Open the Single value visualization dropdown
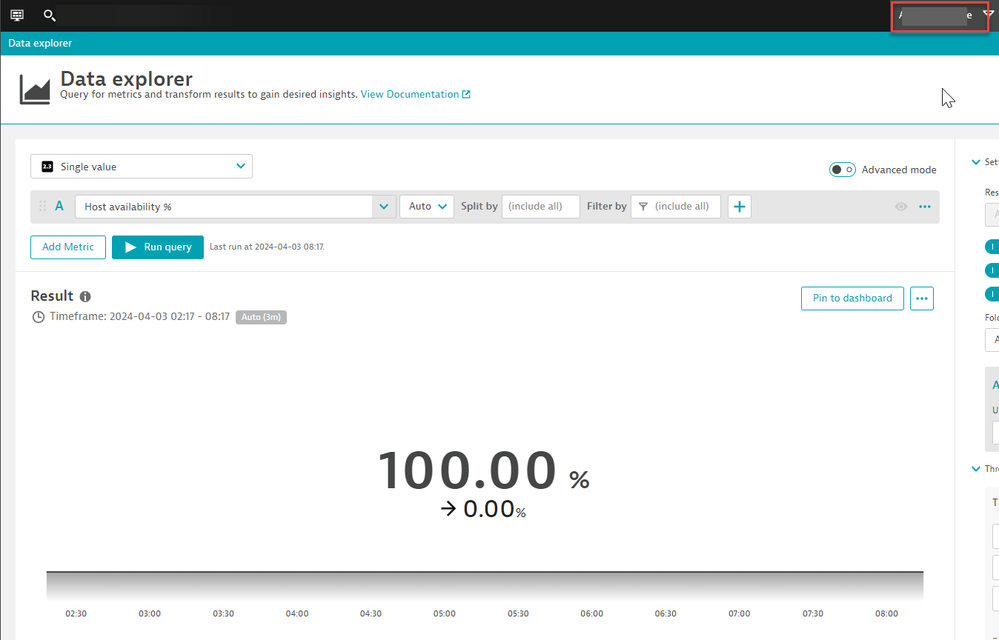 tap(141, 166)
